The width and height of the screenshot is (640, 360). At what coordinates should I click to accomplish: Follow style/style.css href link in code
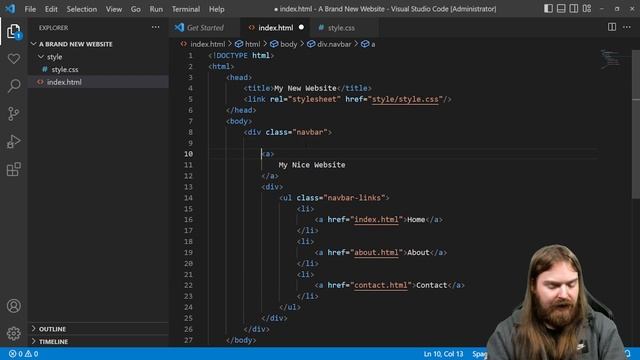[x=405, y=99]
